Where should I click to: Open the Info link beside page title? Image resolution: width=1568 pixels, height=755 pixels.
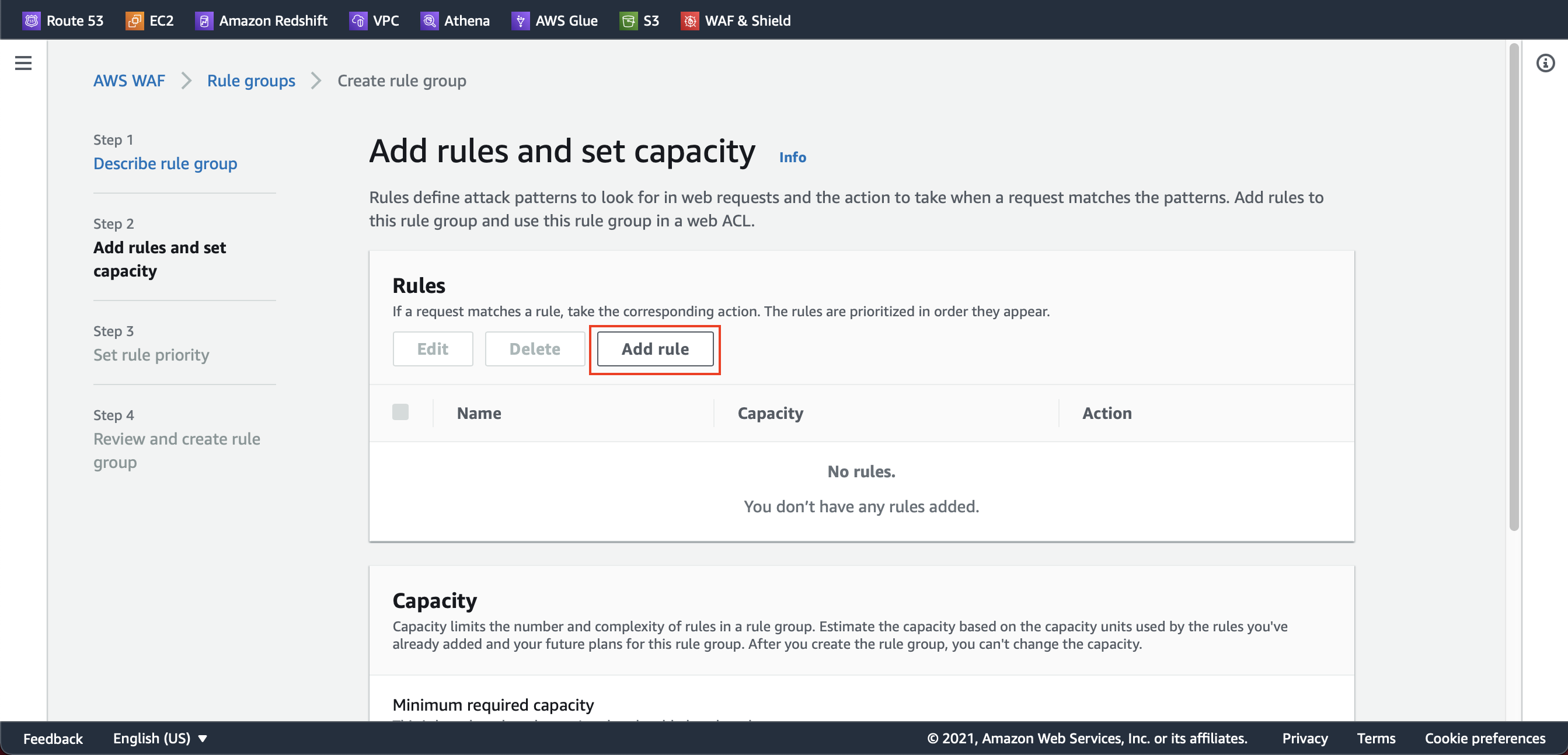pyautogui.click(x=793, y=157)
